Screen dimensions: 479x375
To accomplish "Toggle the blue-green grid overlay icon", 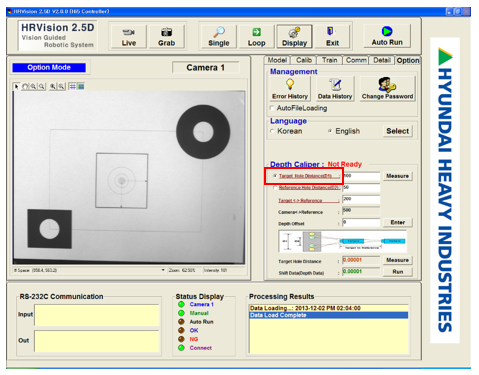I will tap(81, 87).
